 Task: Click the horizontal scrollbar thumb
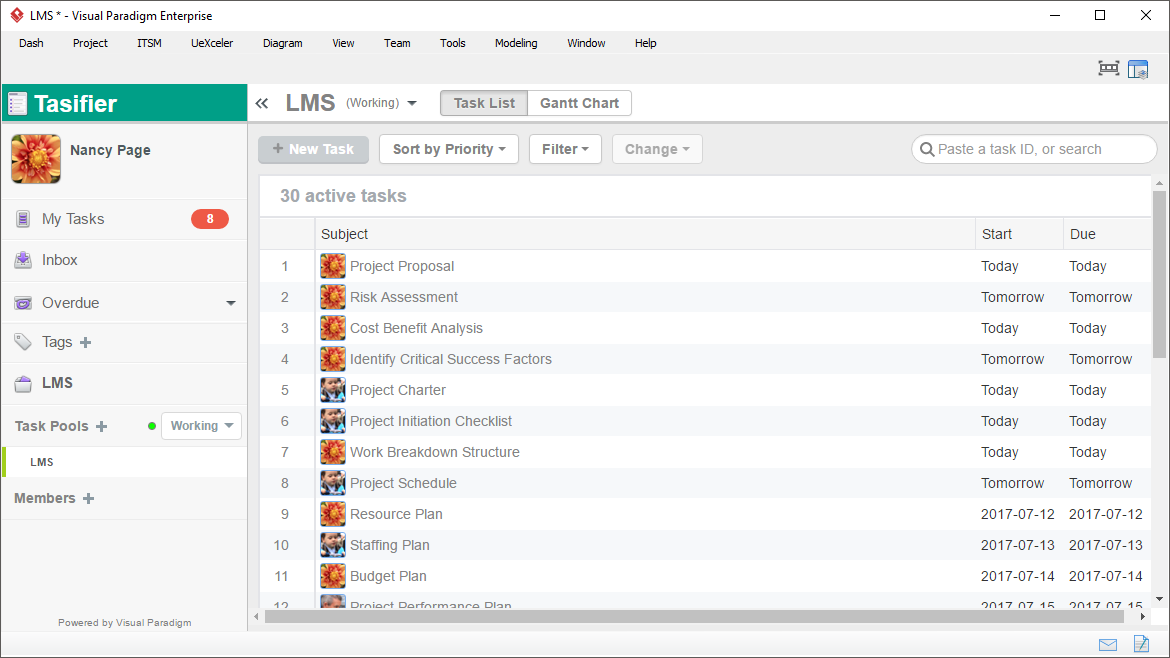coord(694,616)
